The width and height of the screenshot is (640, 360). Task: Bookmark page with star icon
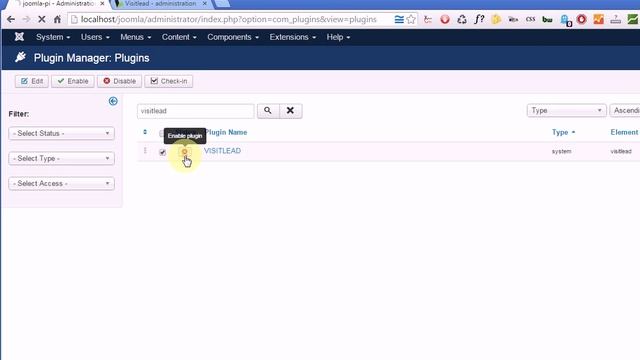(x=411, y=19)
